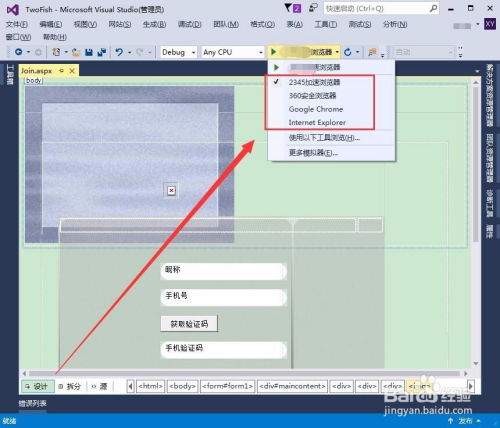Switch to the Source view tab

point(100,386)
